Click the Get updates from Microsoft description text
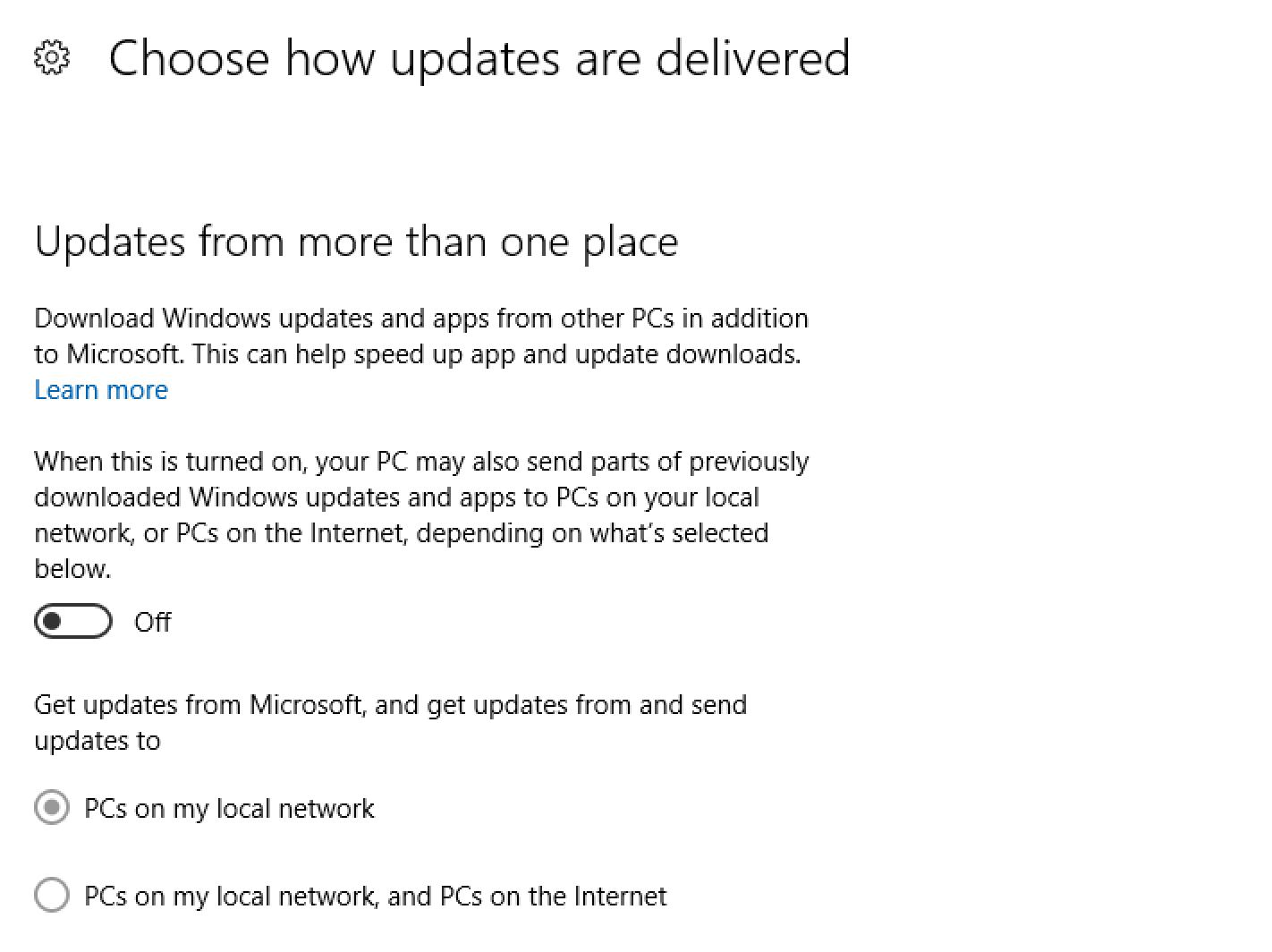Viewport: 1272px width, 952px height. [x=391, y=723]
